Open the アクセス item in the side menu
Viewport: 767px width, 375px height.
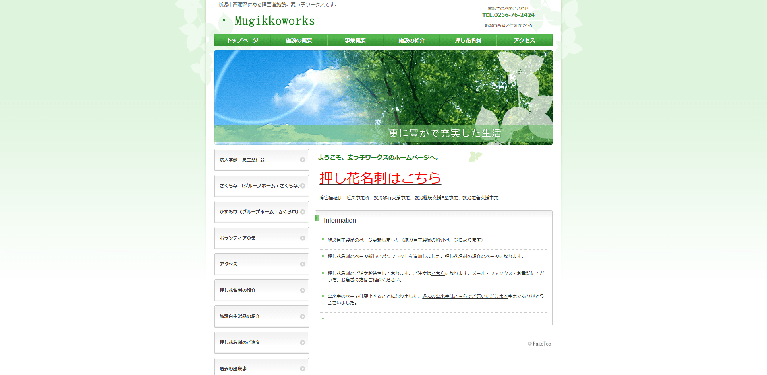[x=262, y=264]
